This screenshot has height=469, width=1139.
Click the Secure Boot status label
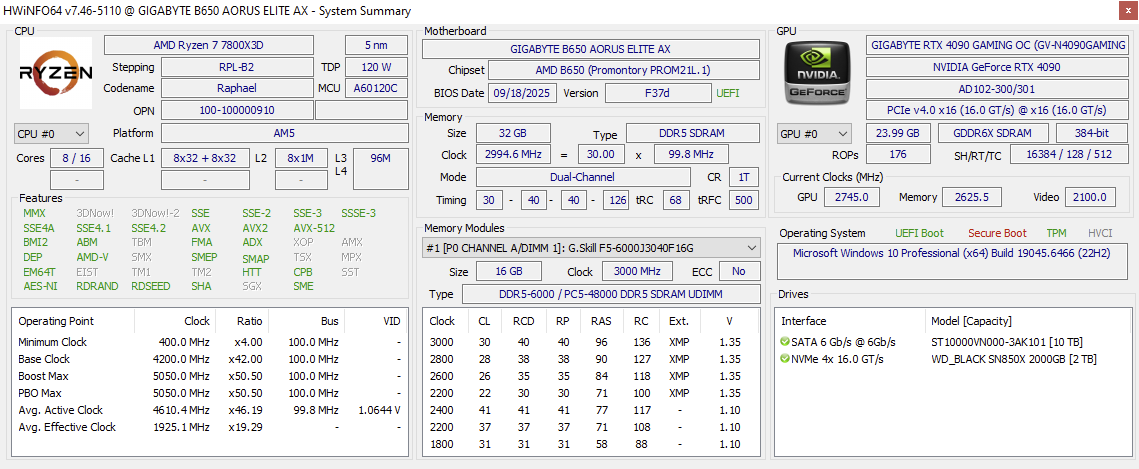pos(996,233)
